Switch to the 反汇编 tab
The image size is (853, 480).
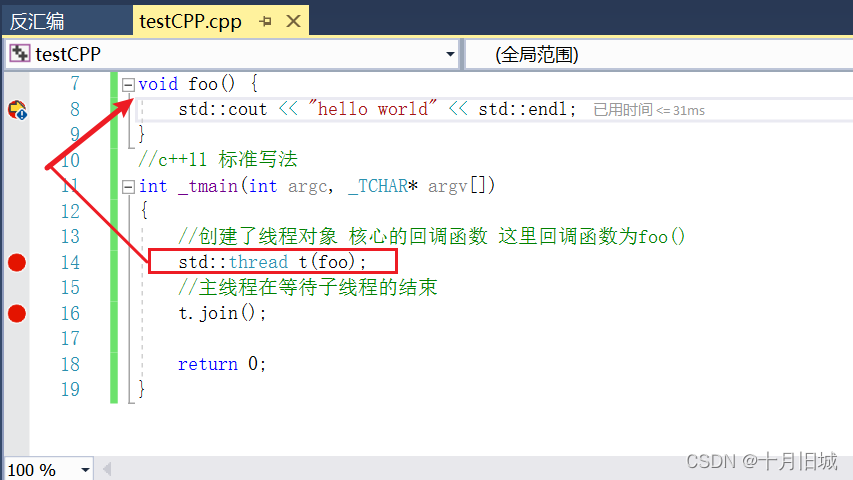[x=37, y=22]
